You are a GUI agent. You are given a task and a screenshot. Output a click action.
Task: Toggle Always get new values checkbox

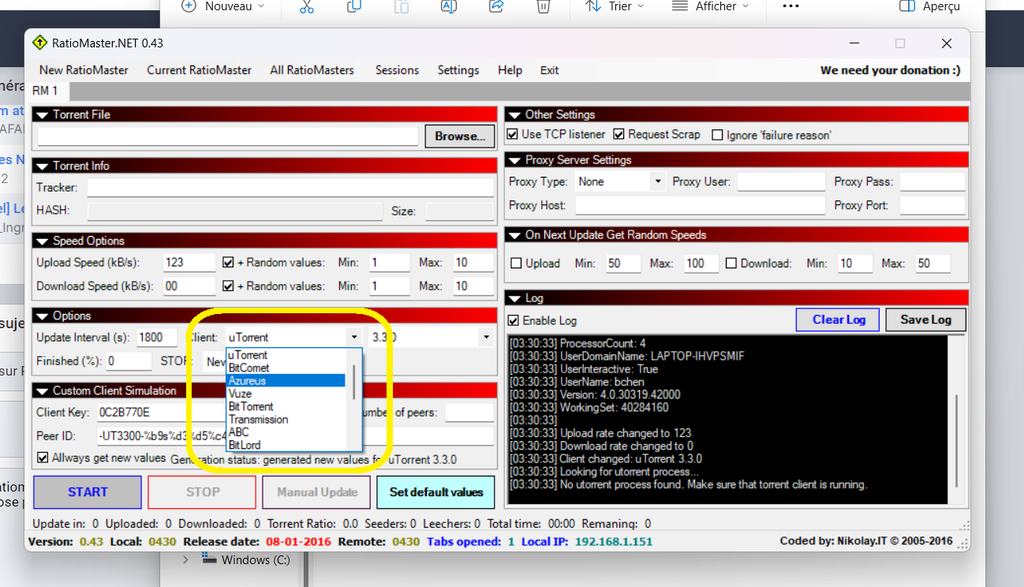tap(42, 458)
